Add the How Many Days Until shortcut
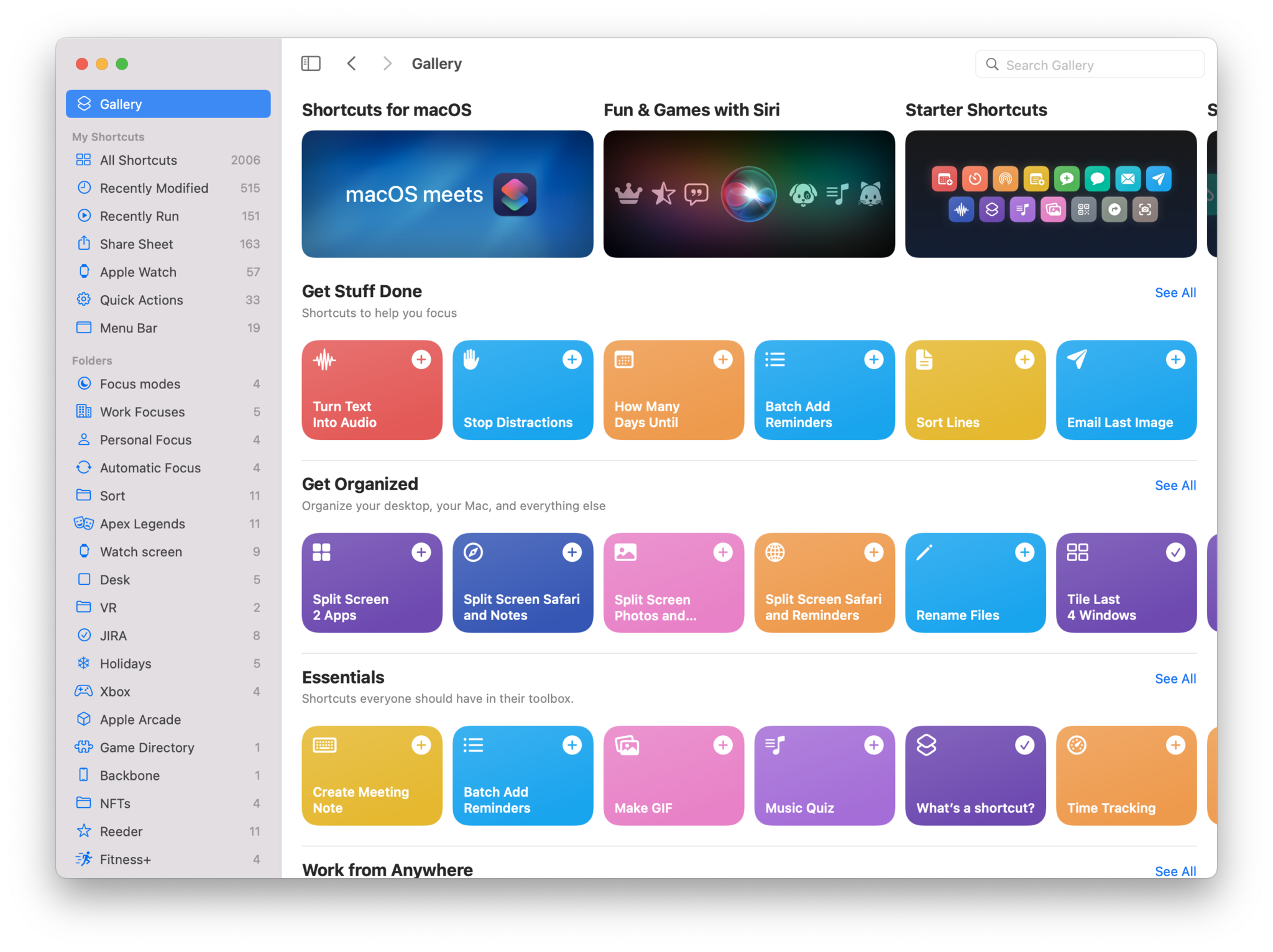1273x952 pixels. (723, 359)
